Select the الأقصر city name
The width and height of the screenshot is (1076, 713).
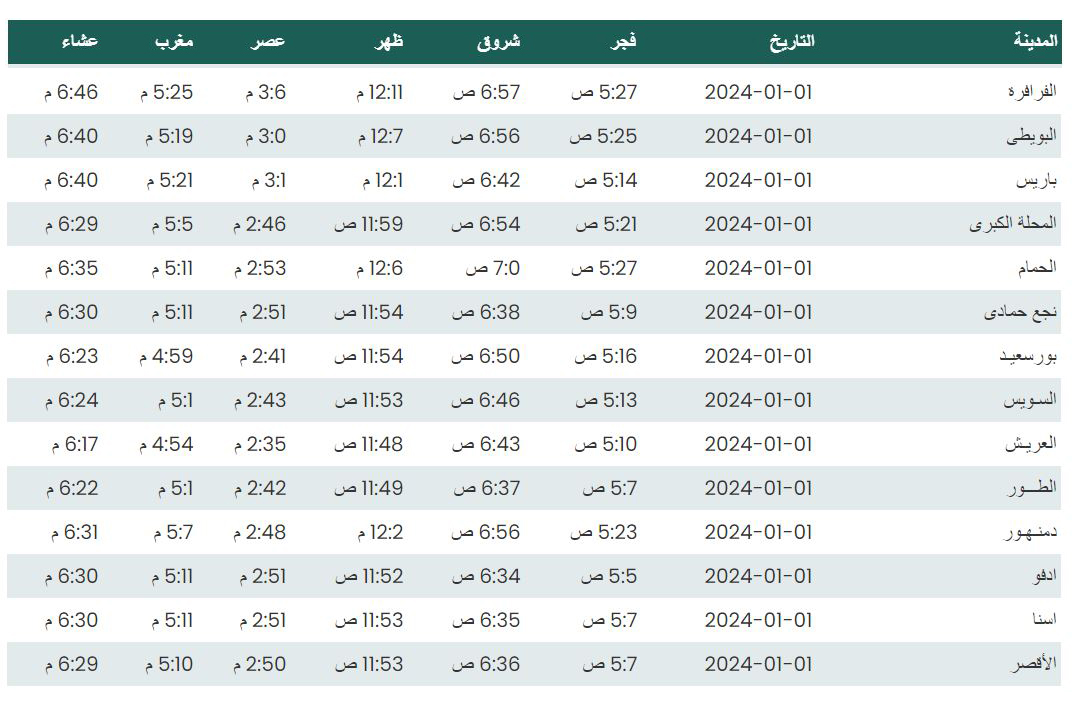[x=1033, y=664]
